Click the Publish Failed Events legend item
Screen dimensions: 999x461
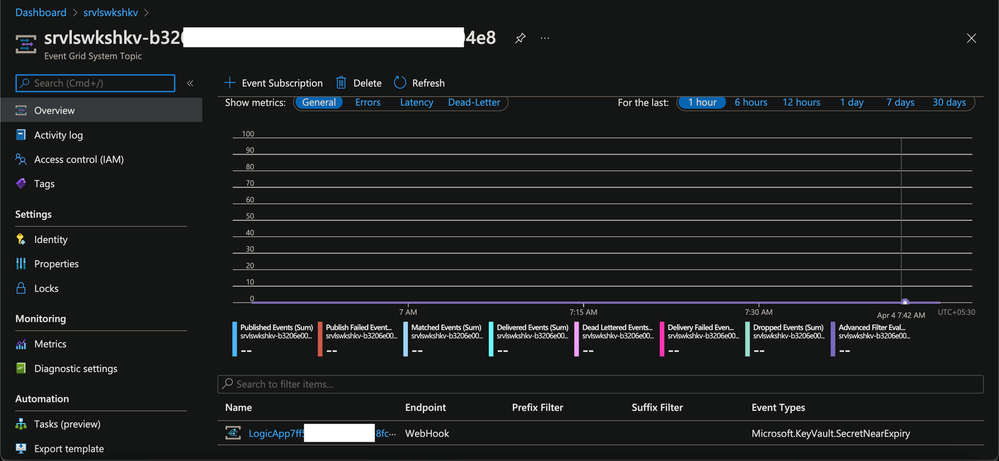[359, 339]
